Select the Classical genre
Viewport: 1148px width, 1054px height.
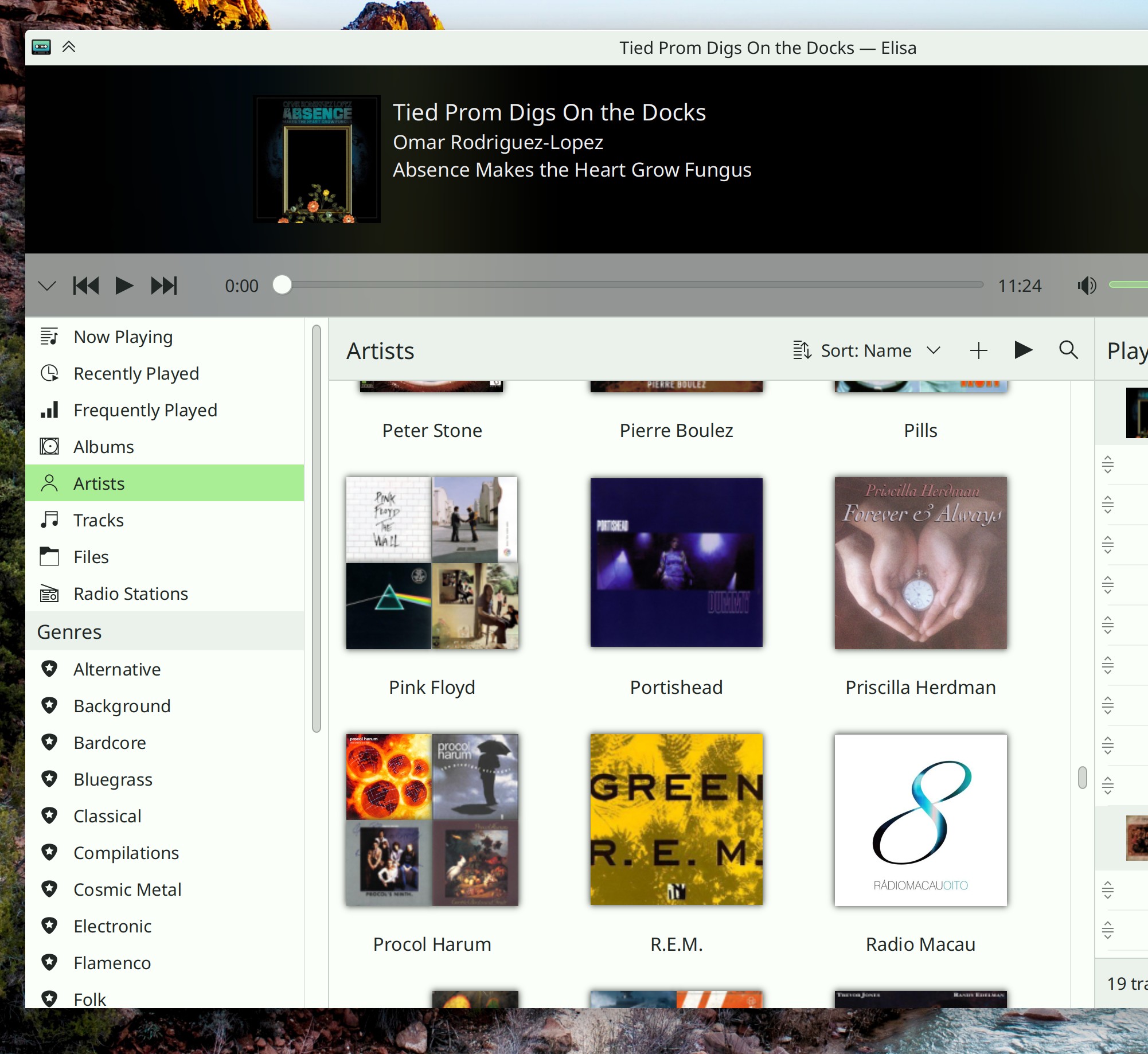point(107,816)
